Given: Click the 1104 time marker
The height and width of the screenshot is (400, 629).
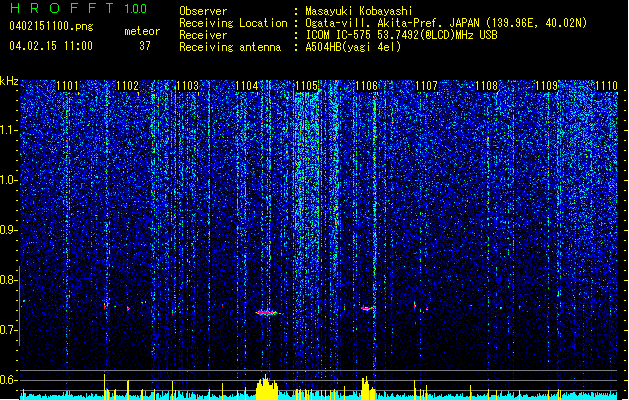Looking at the screenshot, I should 247,86.
